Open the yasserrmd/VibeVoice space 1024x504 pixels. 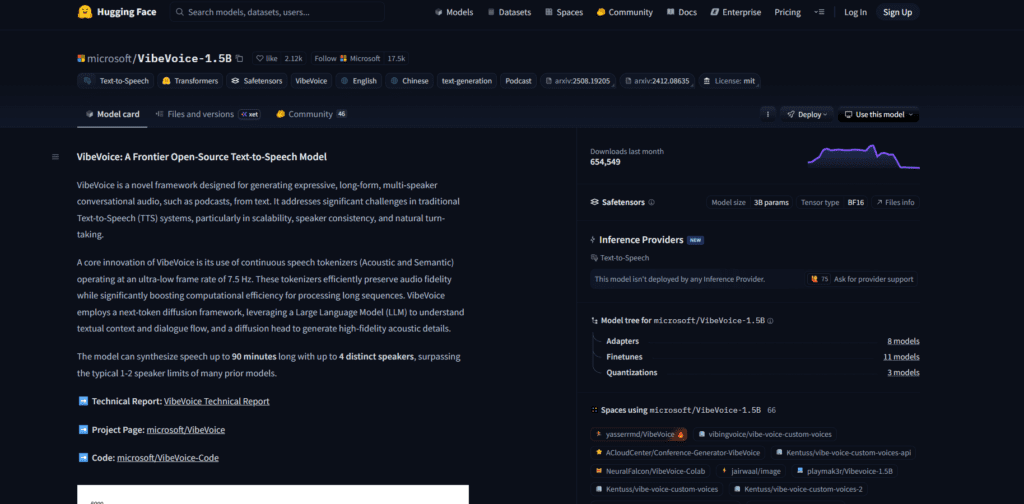point(639,434)
